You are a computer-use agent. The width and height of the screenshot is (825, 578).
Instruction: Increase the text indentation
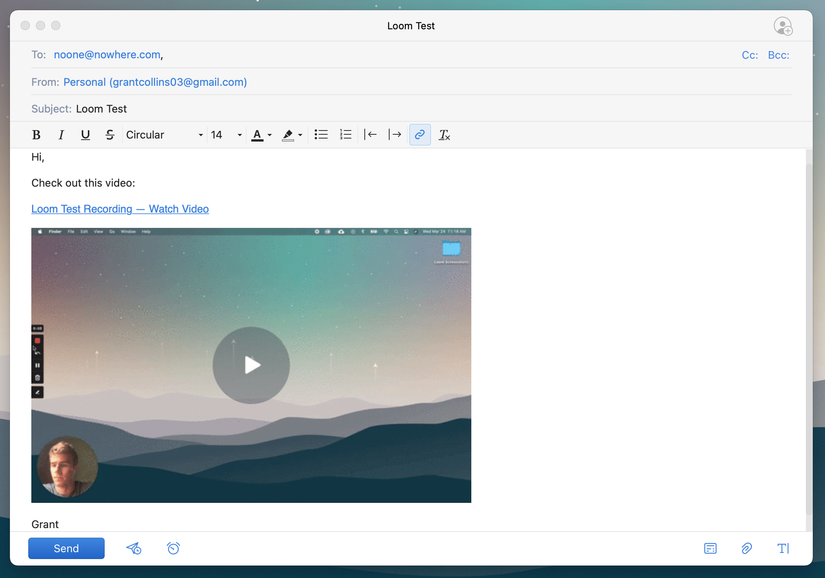[x=394, y=134]
